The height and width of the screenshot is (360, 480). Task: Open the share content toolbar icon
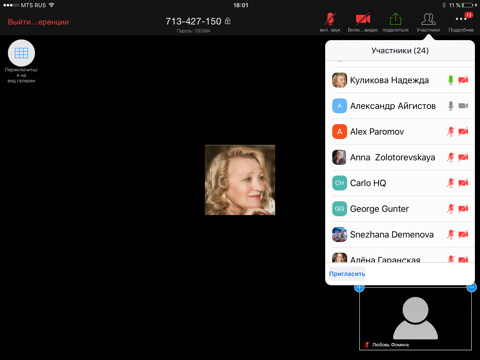pyautogui.click(x=395, y=19)
